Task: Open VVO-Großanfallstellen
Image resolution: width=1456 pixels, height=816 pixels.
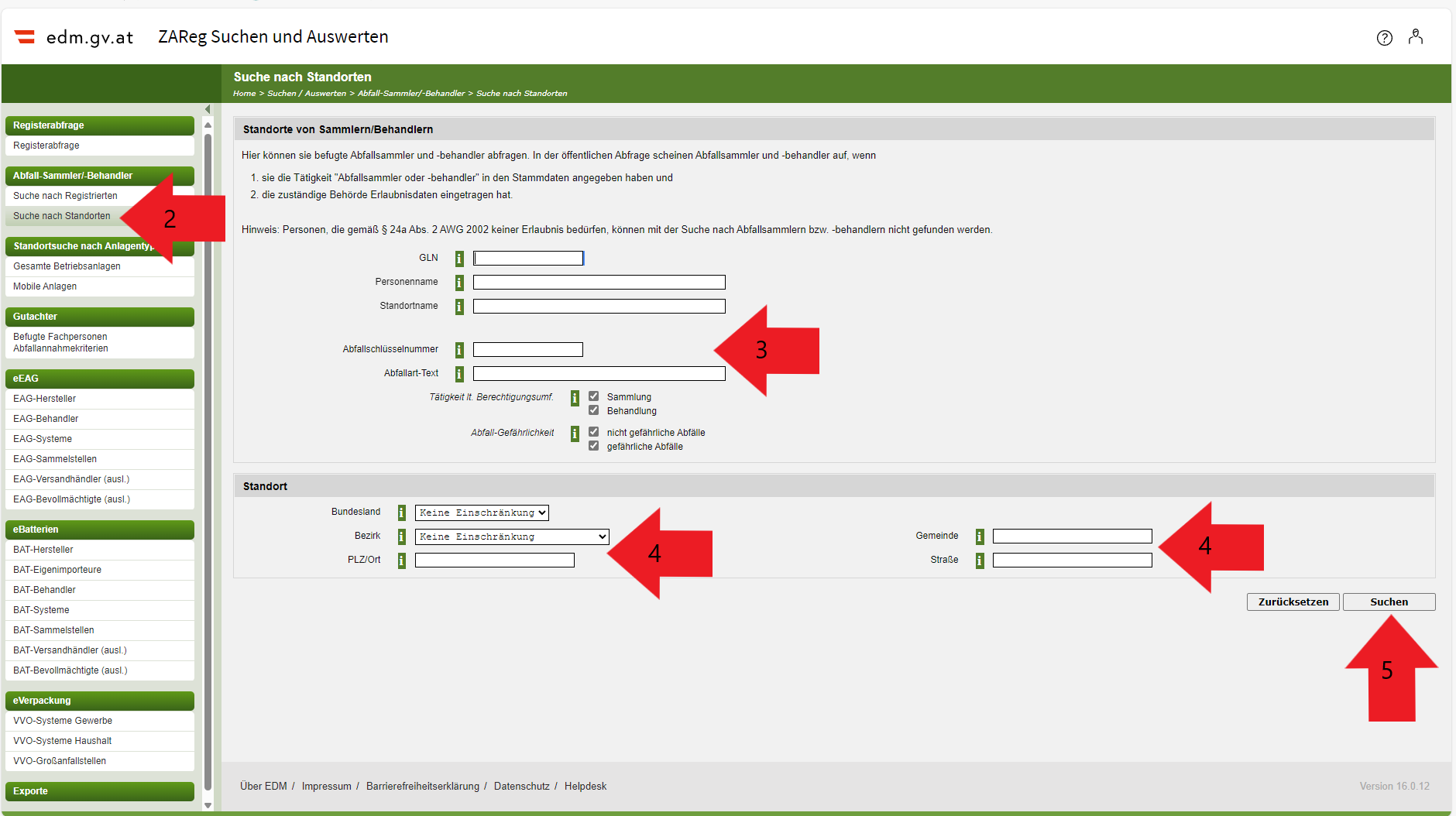Action: [x=100, y=761]
